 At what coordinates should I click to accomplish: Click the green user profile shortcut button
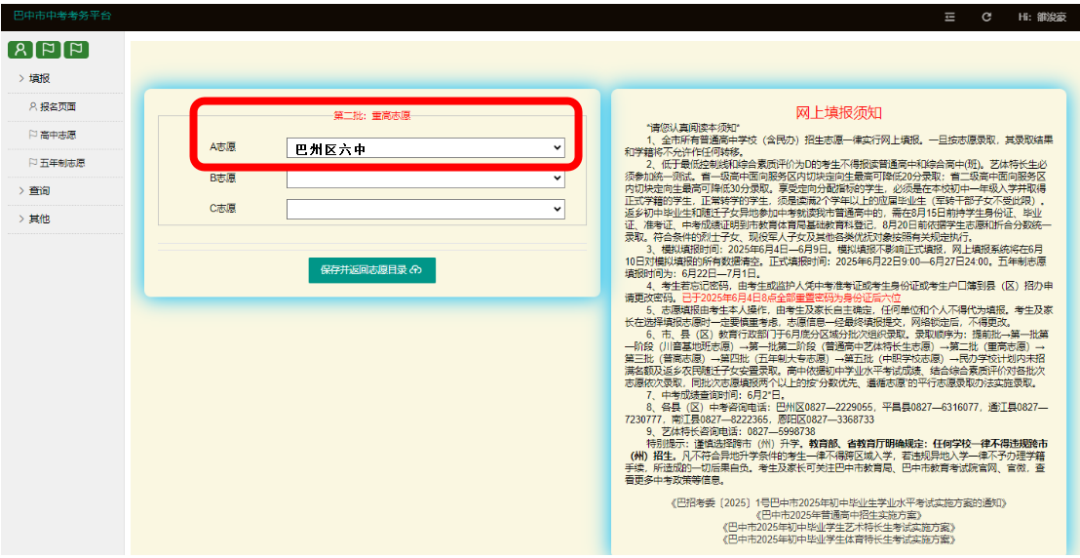(20, 49)
